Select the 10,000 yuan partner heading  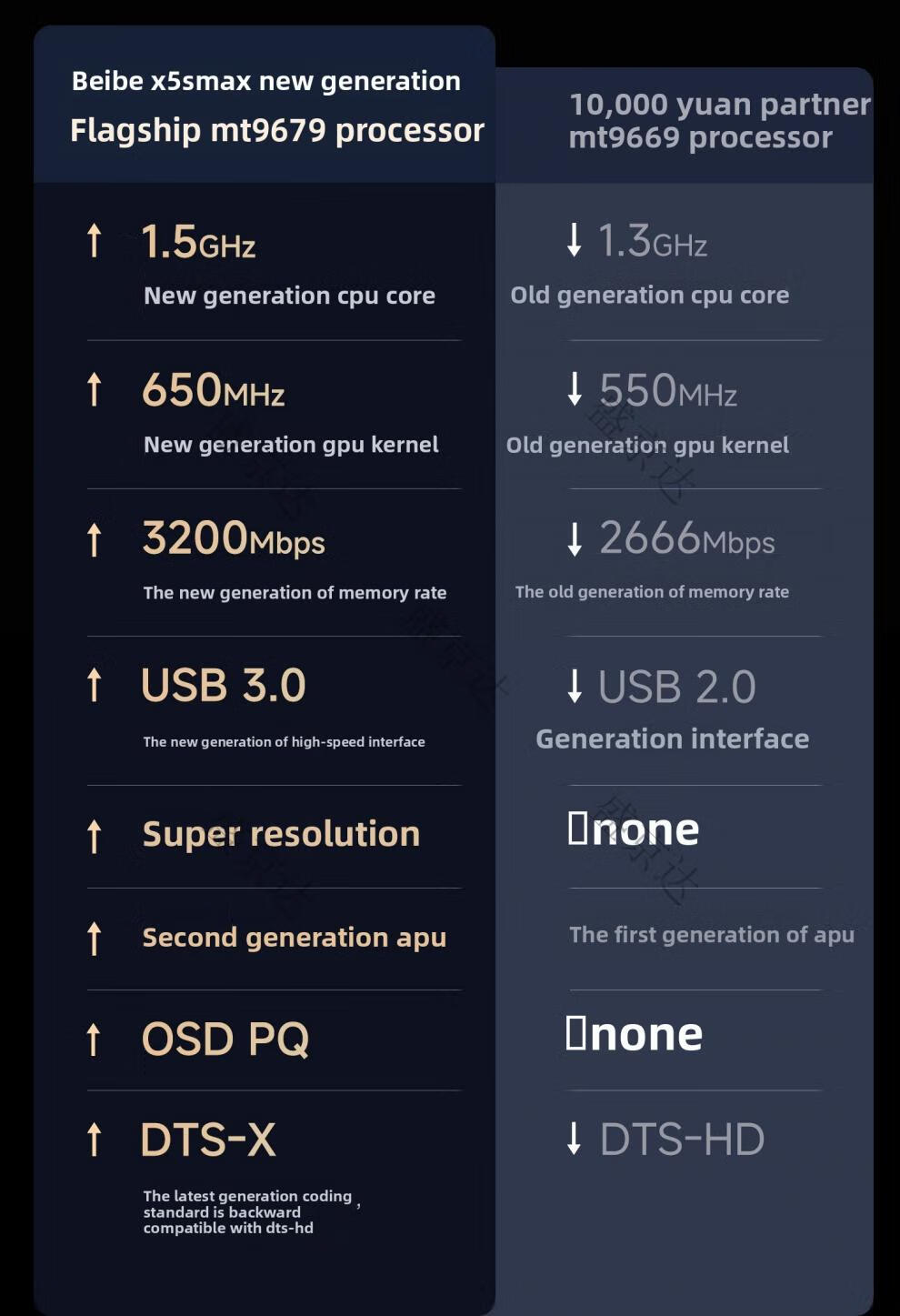(719, 105)
